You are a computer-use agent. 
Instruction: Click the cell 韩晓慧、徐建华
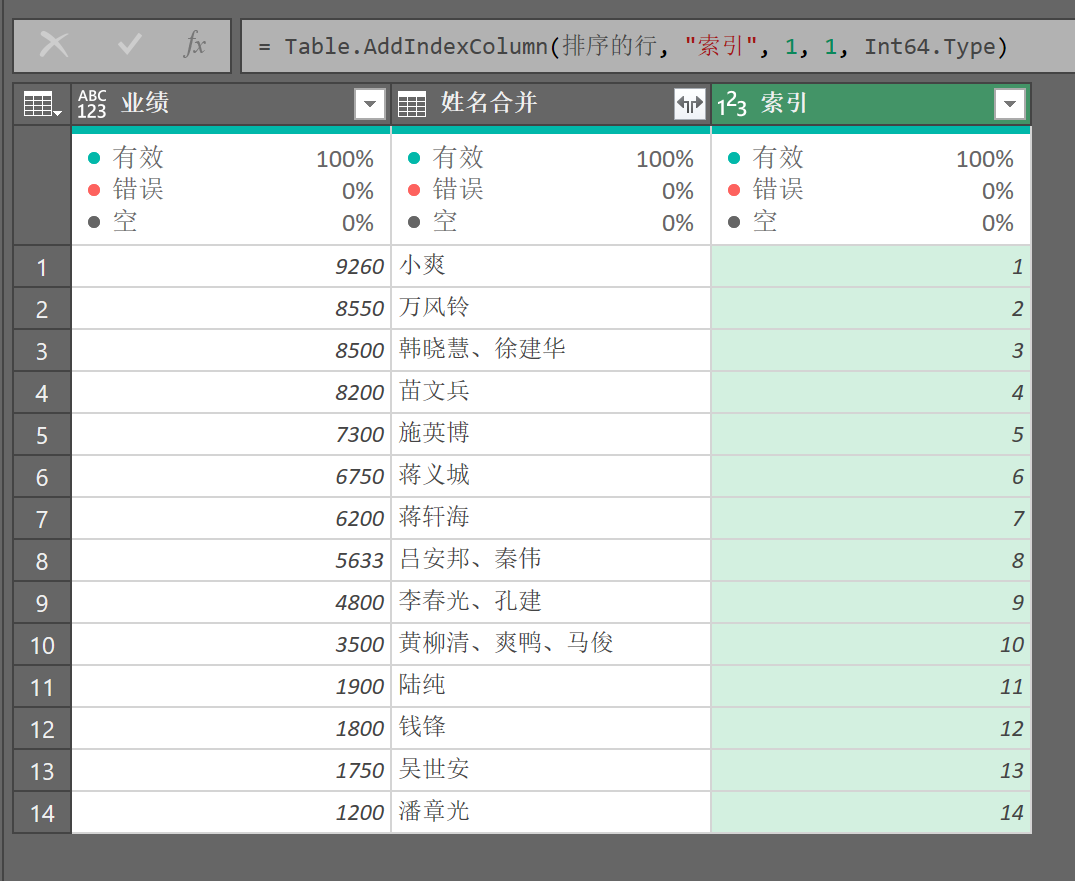click(x=551, y=350)
